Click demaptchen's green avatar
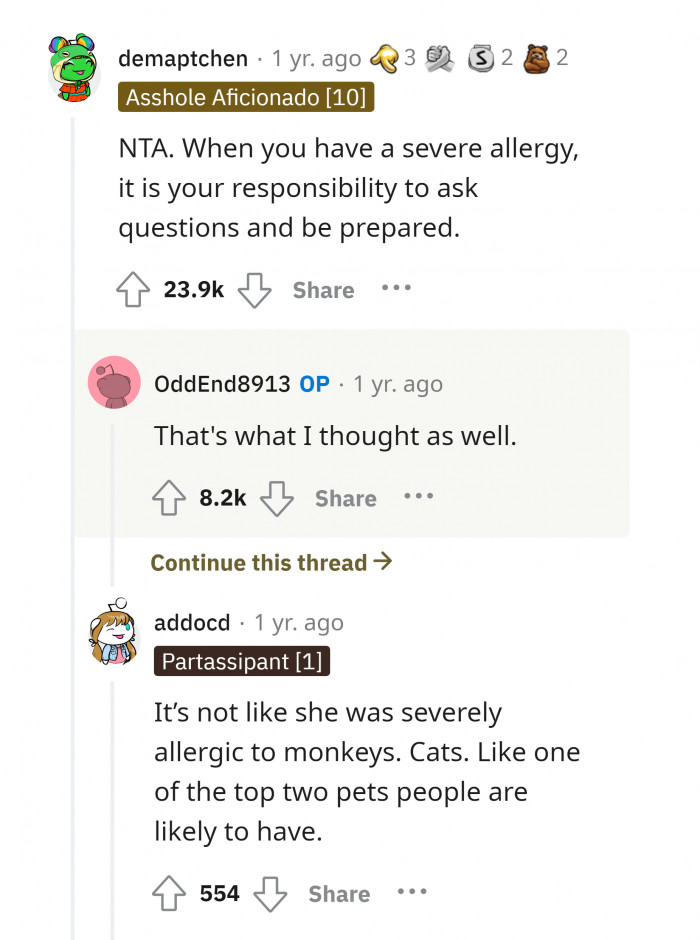 [x=71, y=67]
